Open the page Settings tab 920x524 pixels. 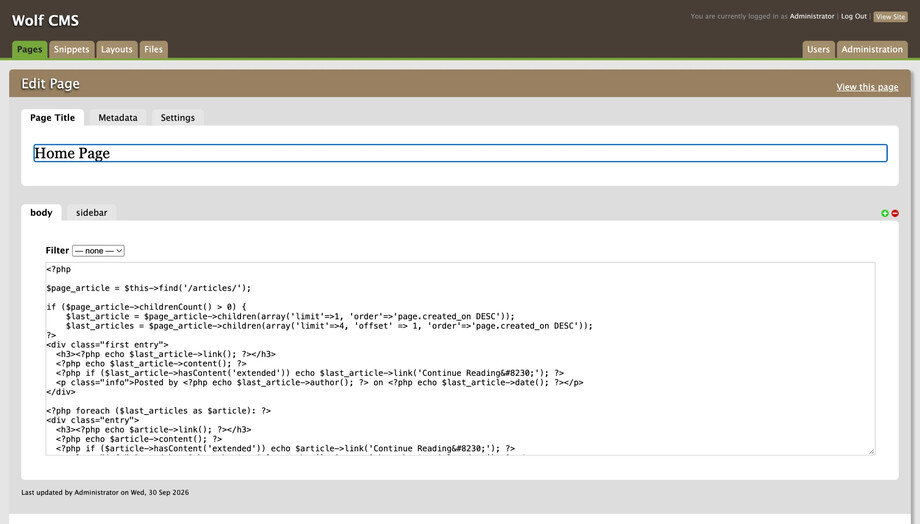[x=178, y=117]
